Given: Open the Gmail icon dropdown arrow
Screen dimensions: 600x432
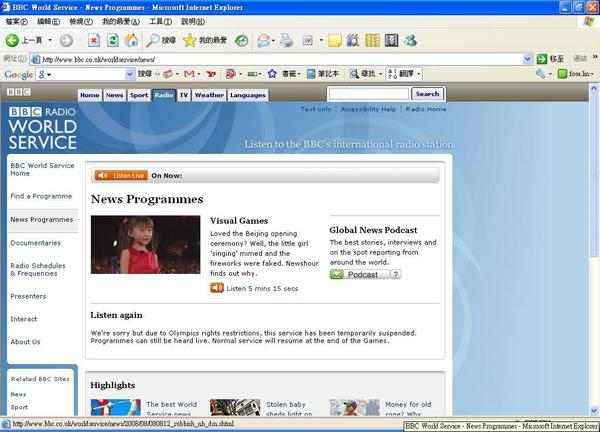Looking at the screenshot, I should 199,74.
